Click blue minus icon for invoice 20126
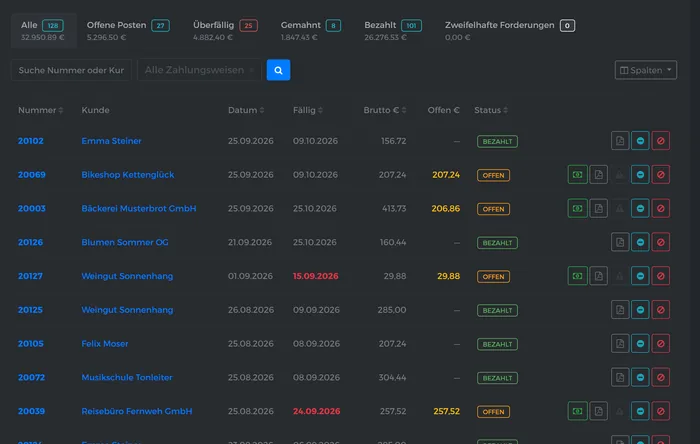 tap(640, 242)
